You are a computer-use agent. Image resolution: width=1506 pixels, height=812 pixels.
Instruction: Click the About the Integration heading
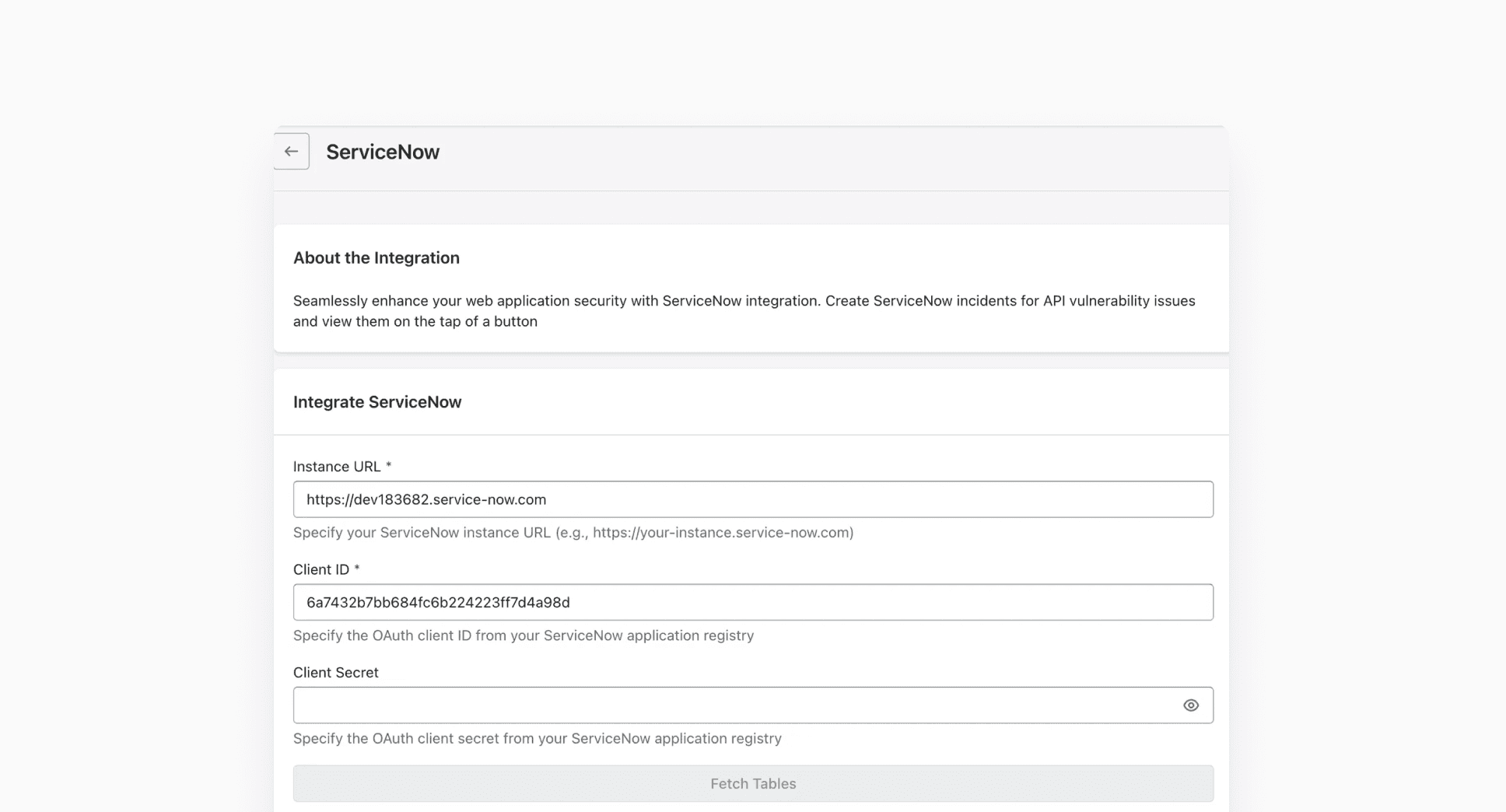(376, 258)
